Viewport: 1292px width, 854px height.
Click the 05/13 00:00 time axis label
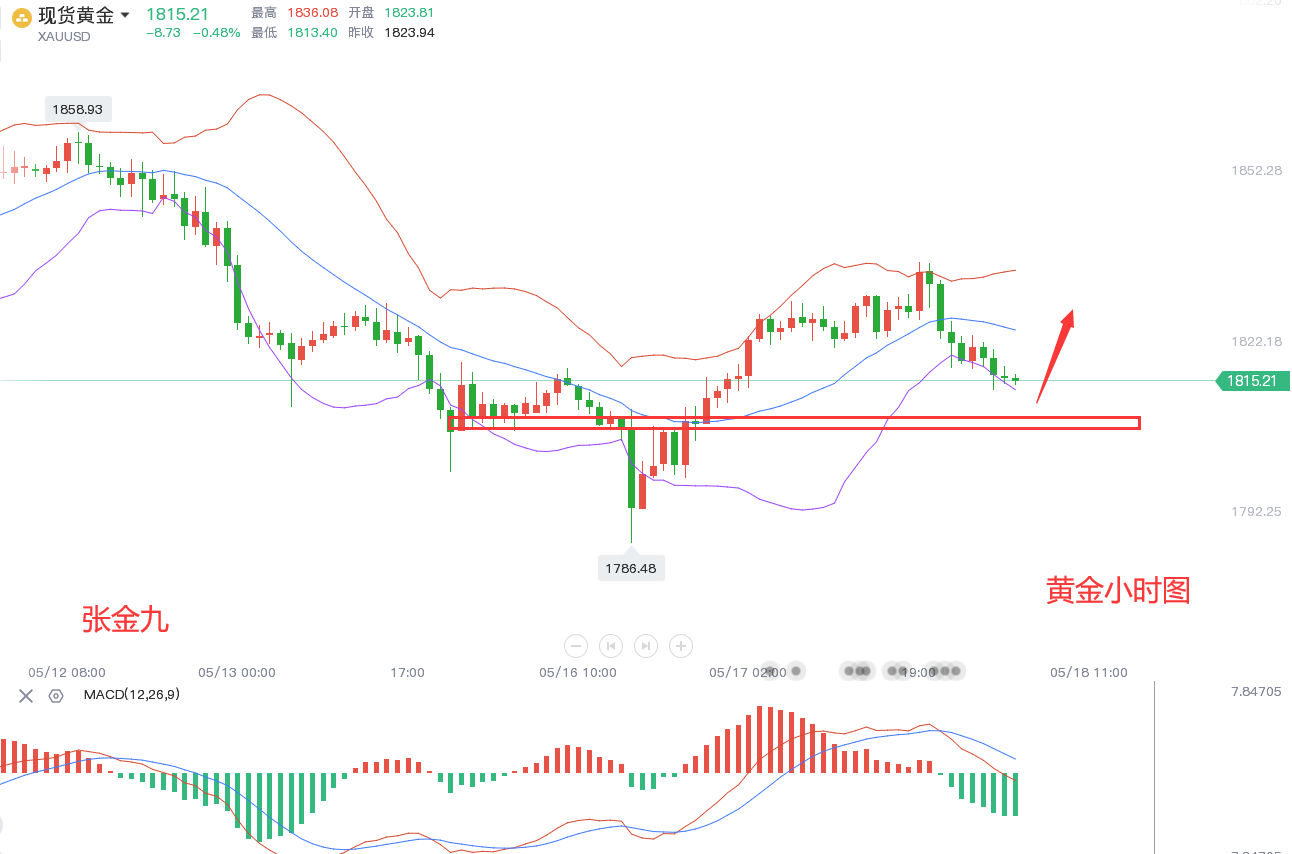coord(237,673)
